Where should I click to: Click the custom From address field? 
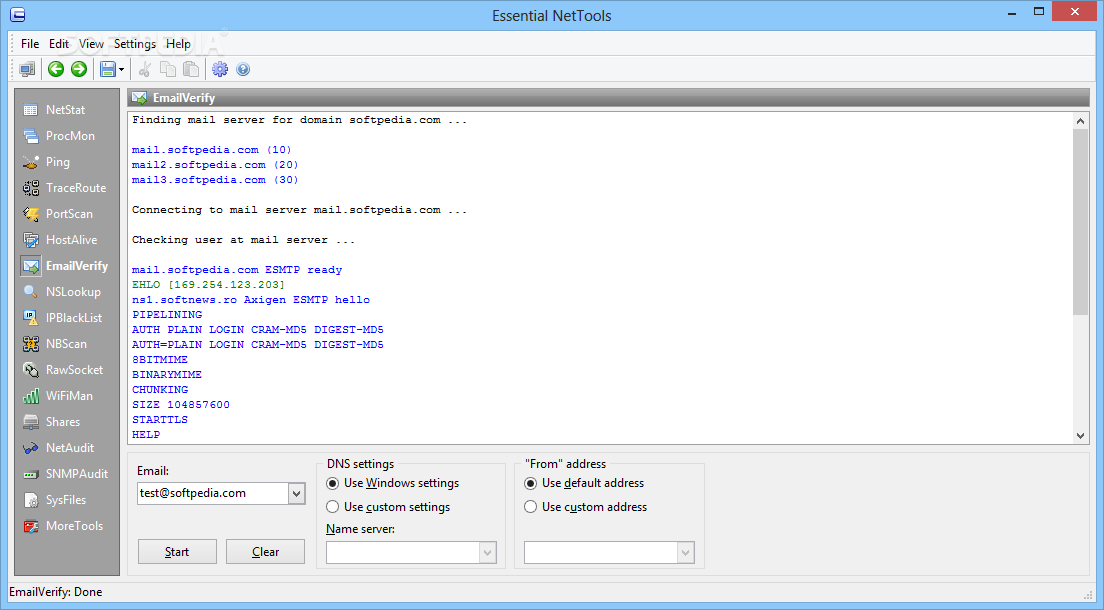601,553
